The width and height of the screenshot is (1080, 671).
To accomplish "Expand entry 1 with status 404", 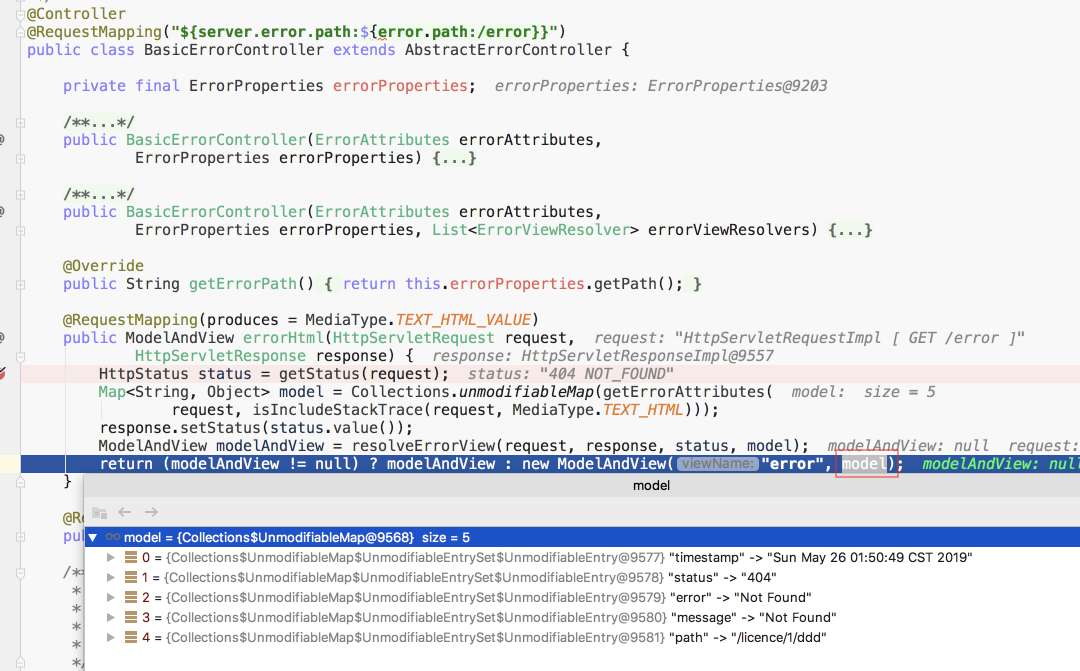I will coord(110,577).
